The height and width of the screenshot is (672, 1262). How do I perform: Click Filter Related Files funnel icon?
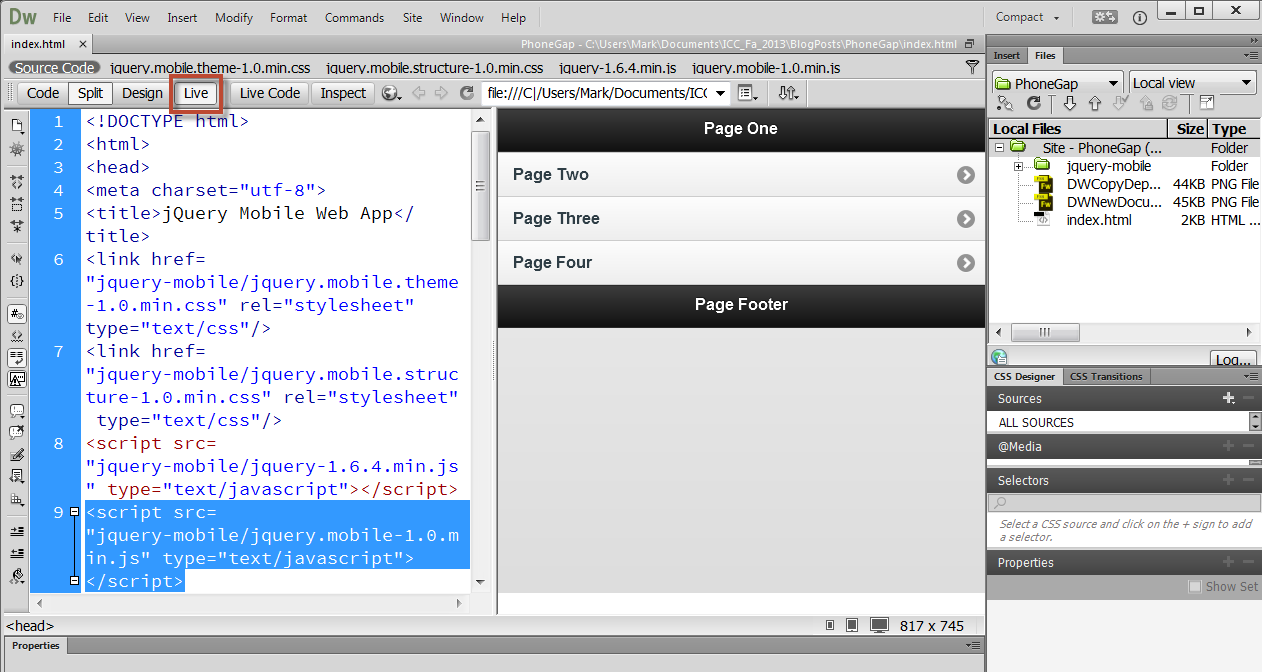[972, 67]
